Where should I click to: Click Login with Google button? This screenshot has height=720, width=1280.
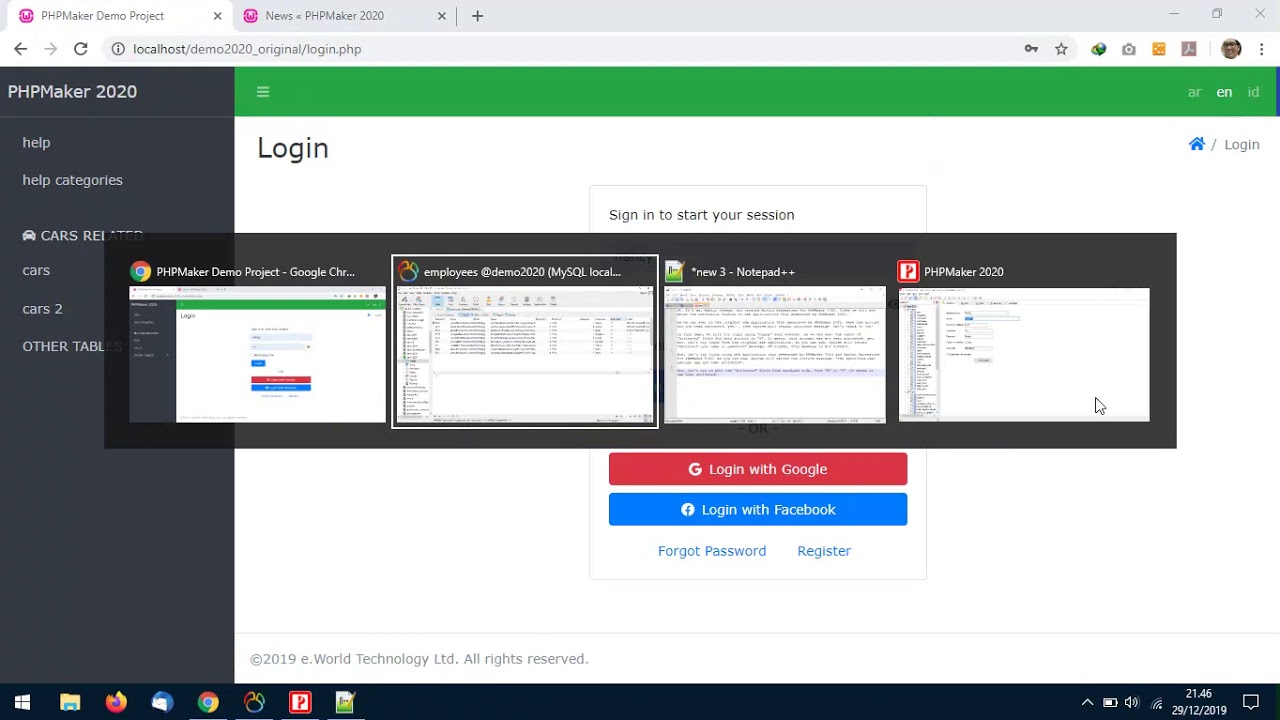coord(758,469)
